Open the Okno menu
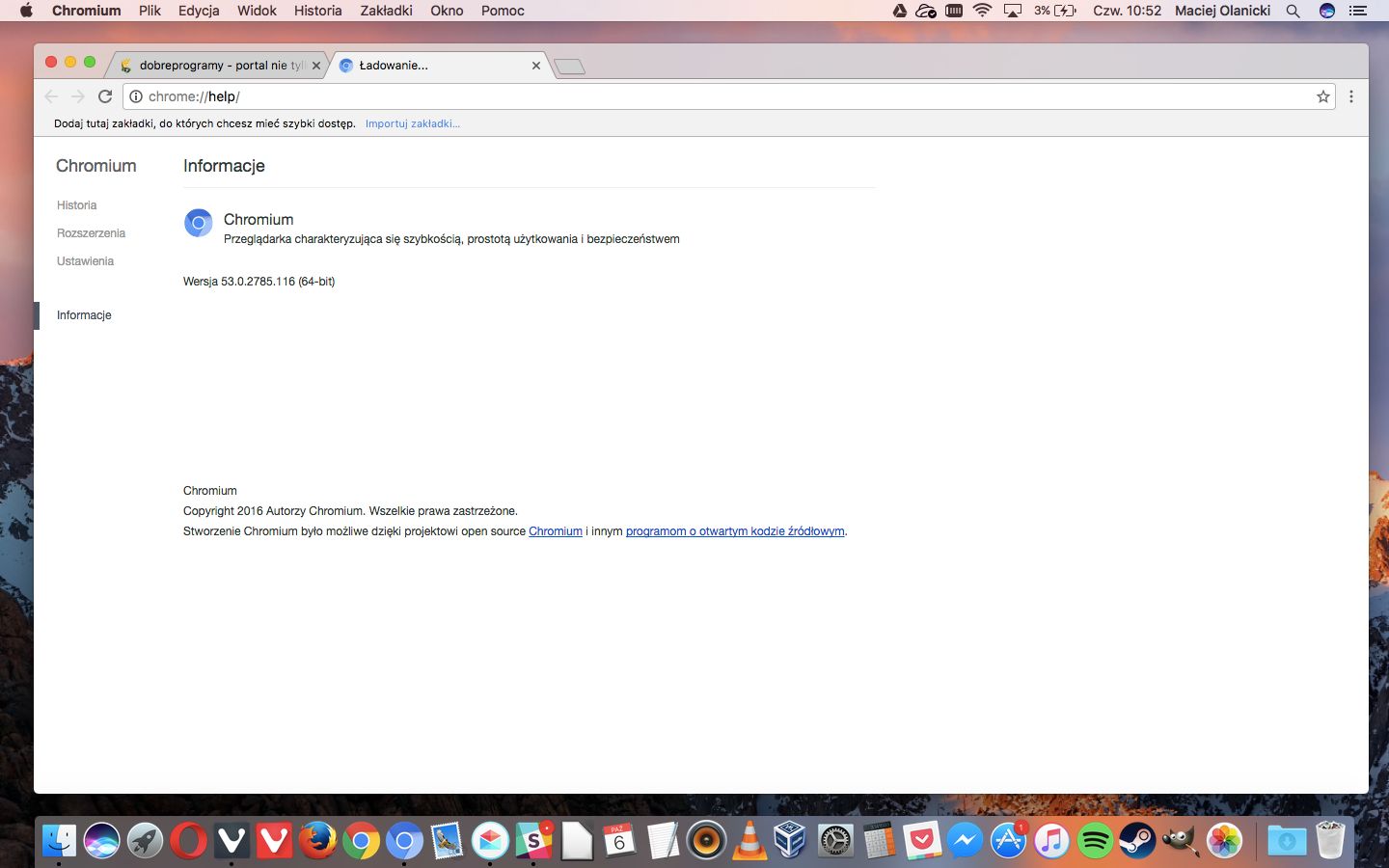This screenshot has width=1389, height=868. (x=447, y=11)
